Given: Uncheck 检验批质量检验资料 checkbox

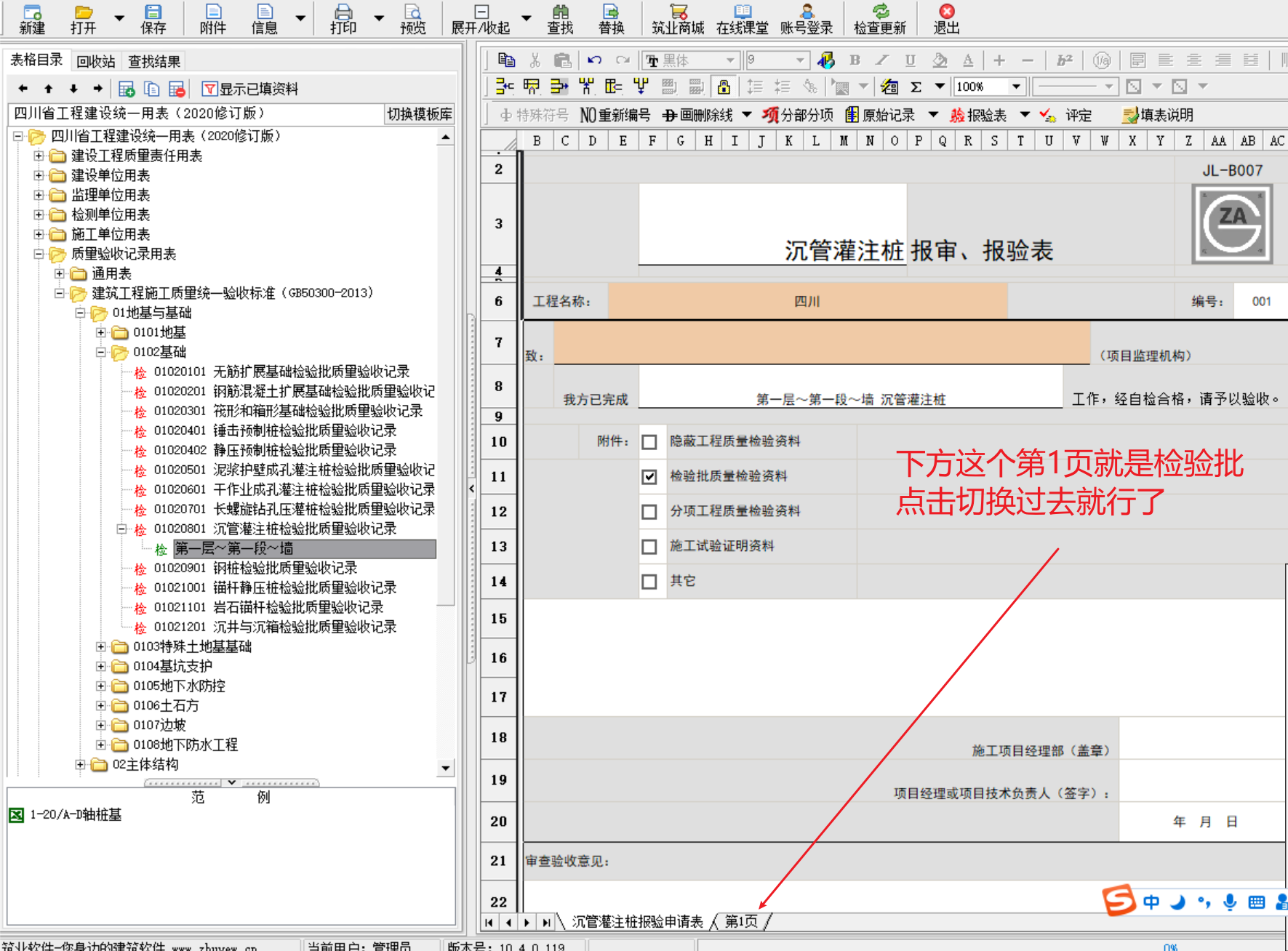Looking at the screenshot, I should point(649,477).
